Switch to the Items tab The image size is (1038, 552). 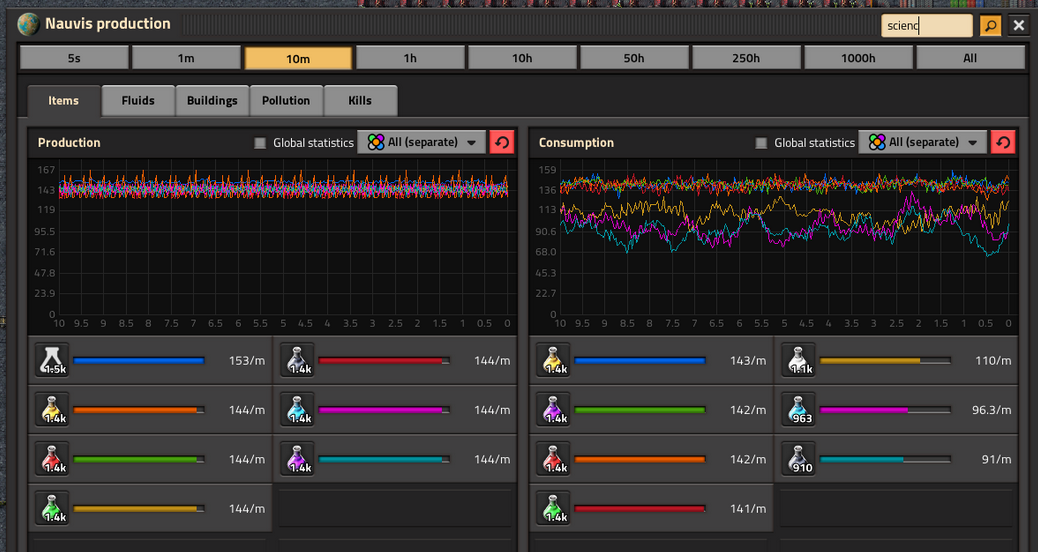coord(64,101)
